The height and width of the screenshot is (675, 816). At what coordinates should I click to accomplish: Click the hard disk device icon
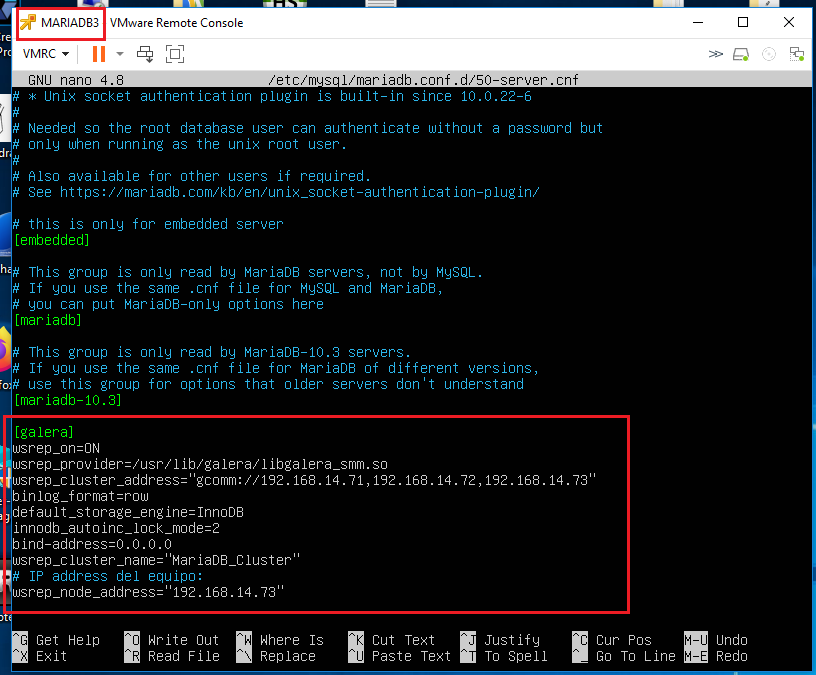(x=741, y=54)
